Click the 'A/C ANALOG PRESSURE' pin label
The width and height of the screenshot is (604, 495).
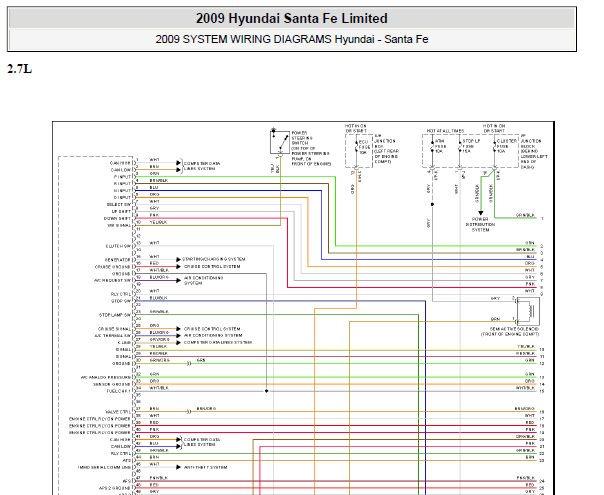pyautogui.click(x=106, y=378)
